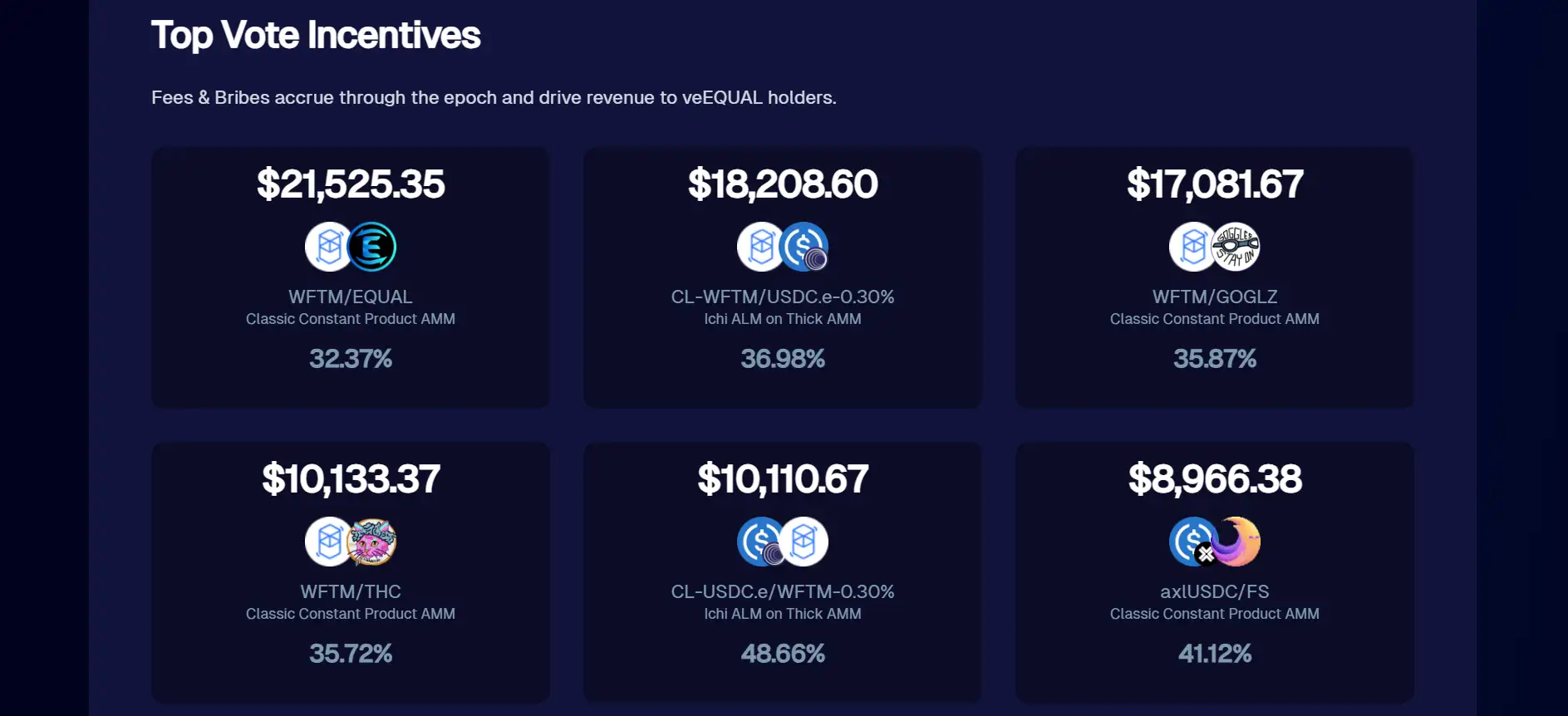Click the FS crescent moon token icon
1568x716 pixels.
pos(1237,542)
